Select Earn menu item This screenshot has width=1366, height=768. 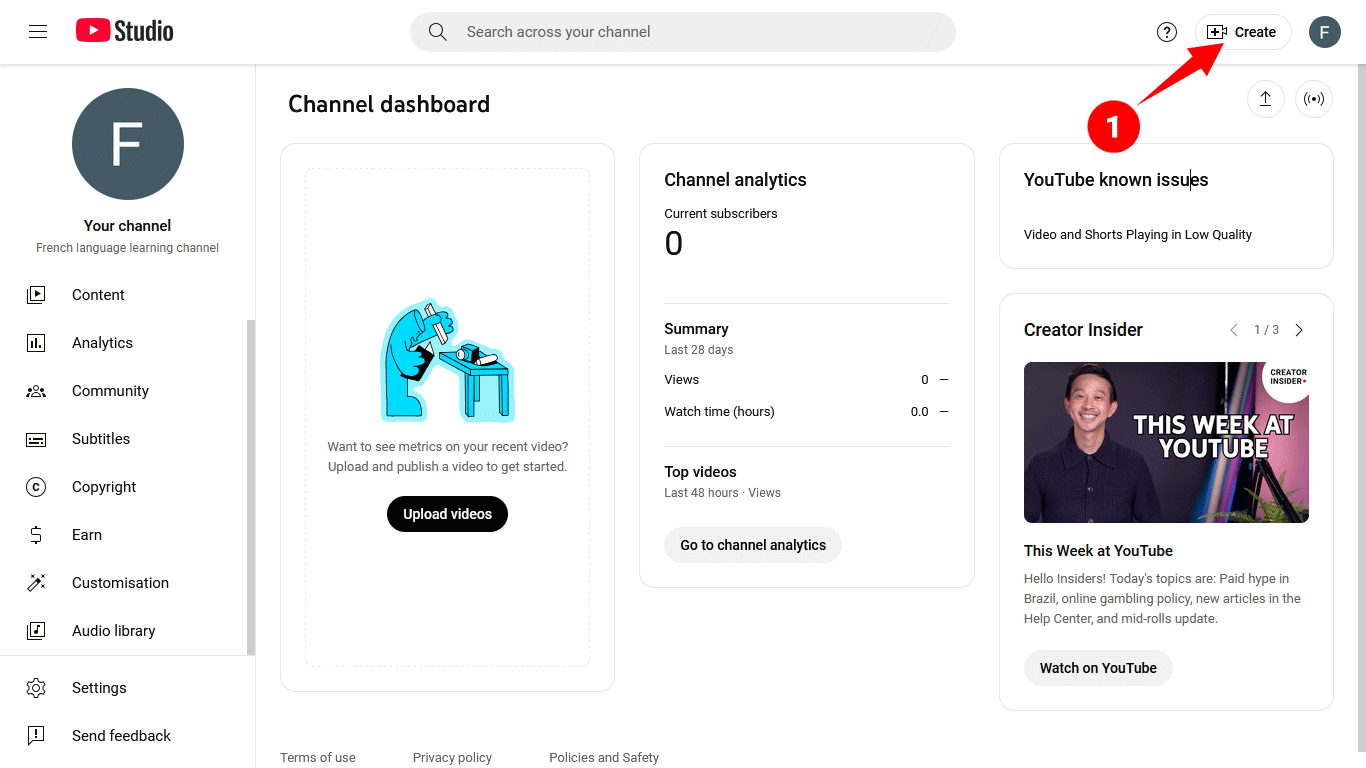(x=87, y=535)
